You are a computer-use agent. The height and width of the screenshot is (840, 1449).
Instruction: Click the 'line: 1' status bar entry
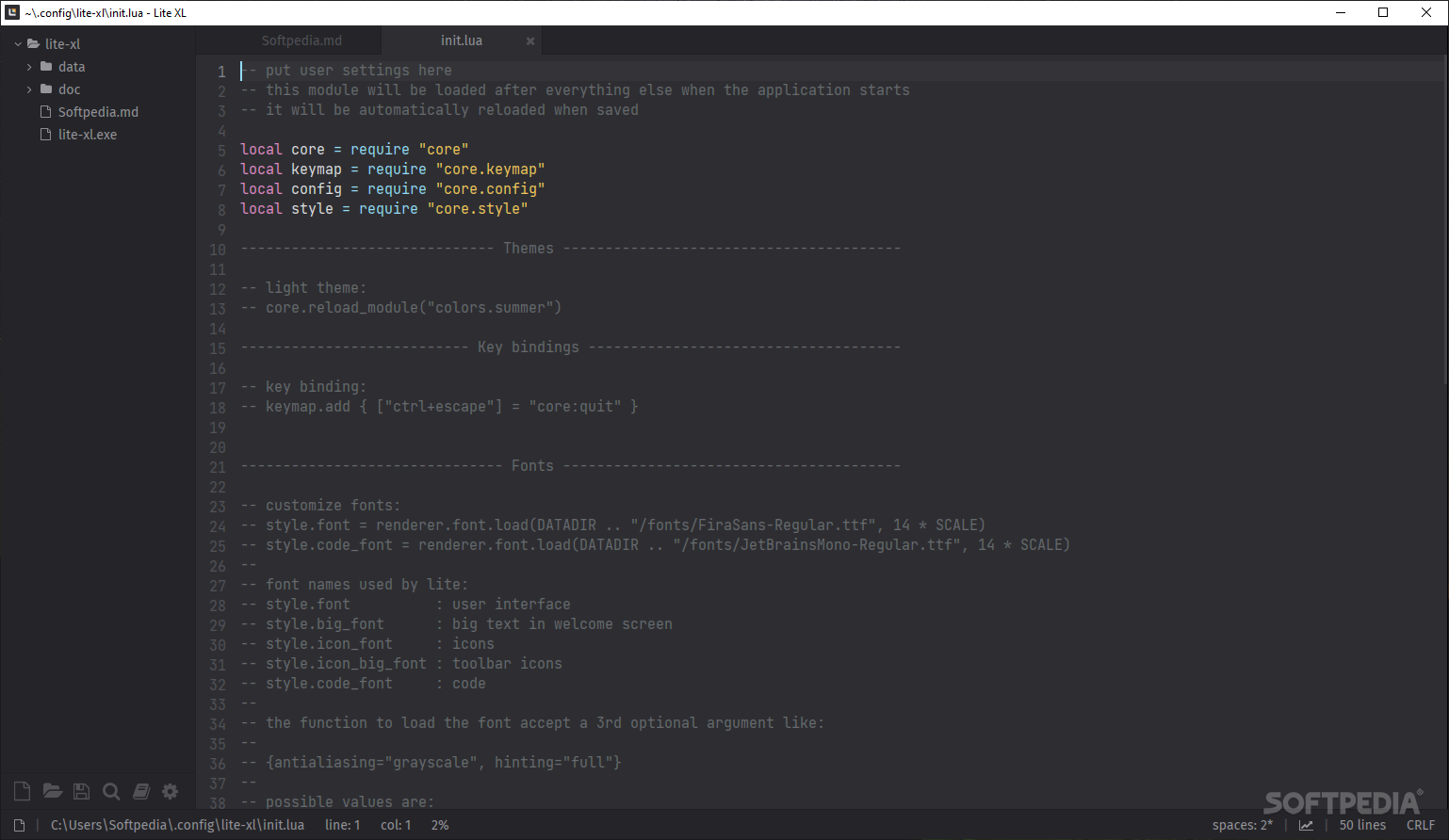pos(343,825)
